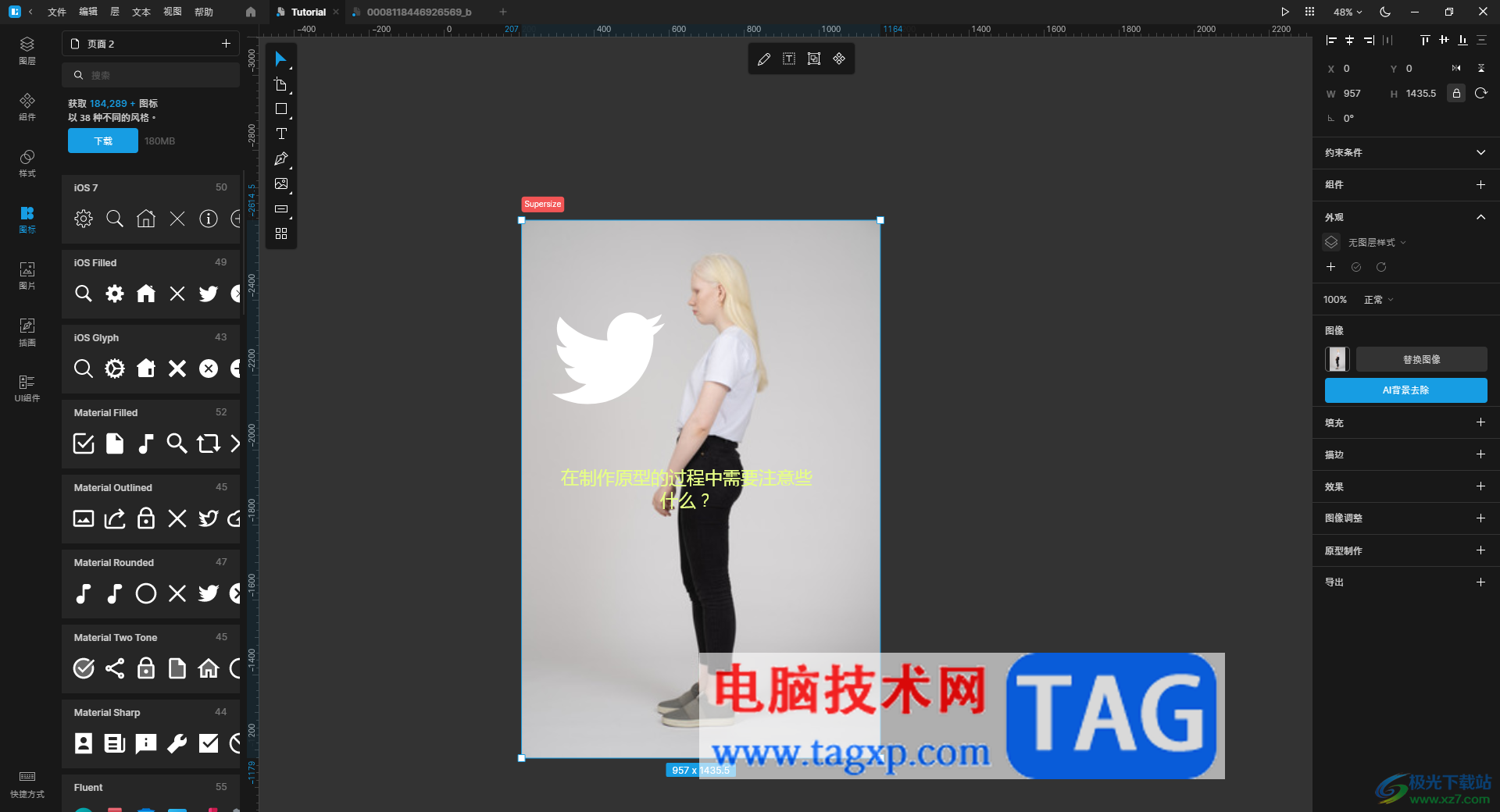Expand the 约束条件 constraints section
The width and height of the screenshot is (1500, 812).
pyautogui.click(x=1480, y=152)
